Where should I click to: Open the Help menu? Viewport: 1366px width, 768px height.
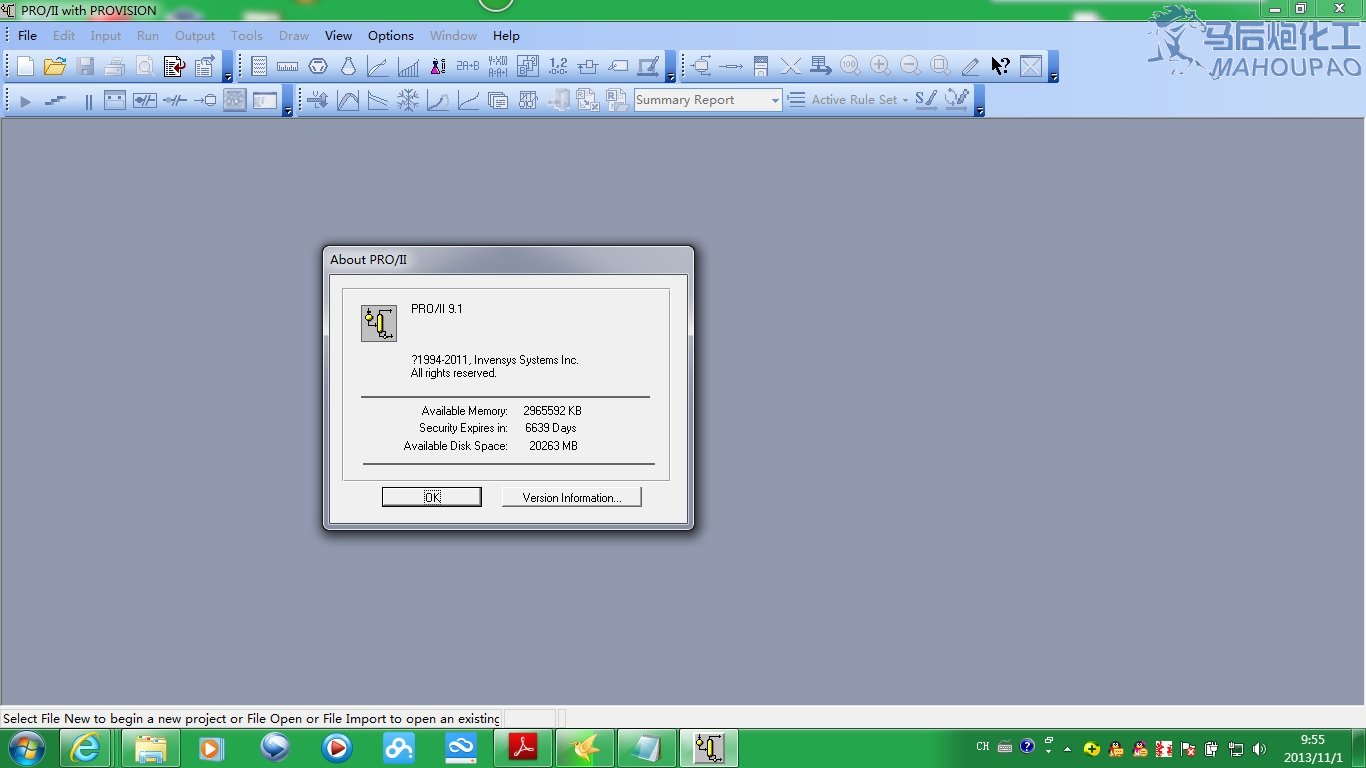coord(506,36)
